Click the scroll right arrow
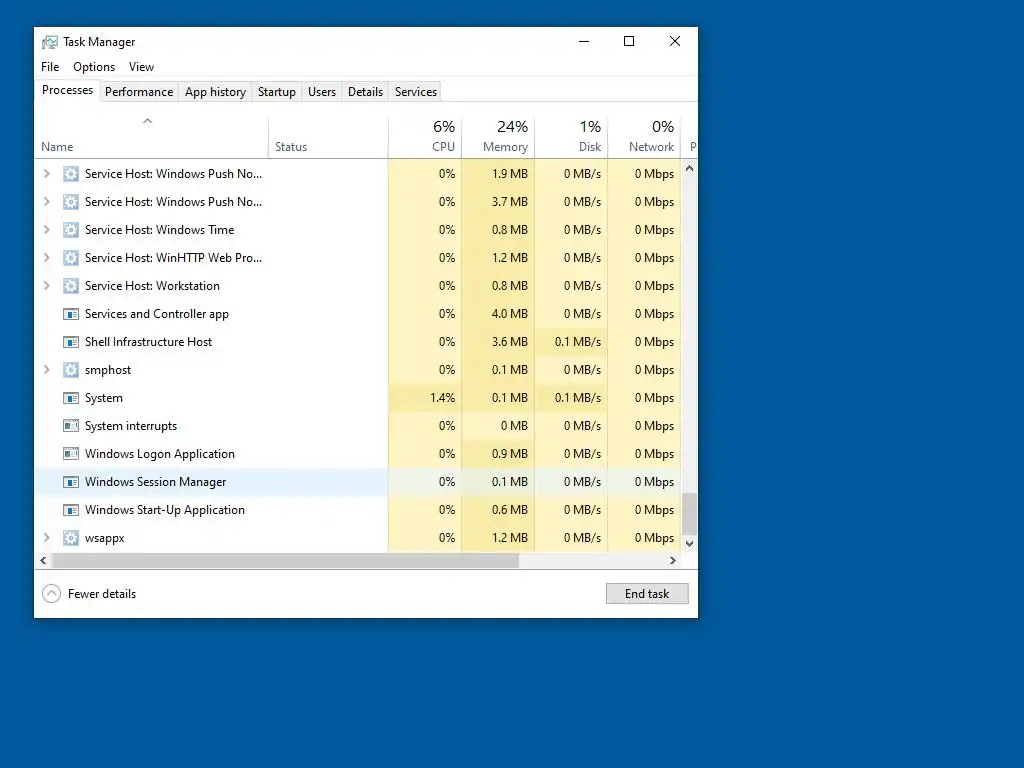 pyautogui.click(x=673, y=560)
